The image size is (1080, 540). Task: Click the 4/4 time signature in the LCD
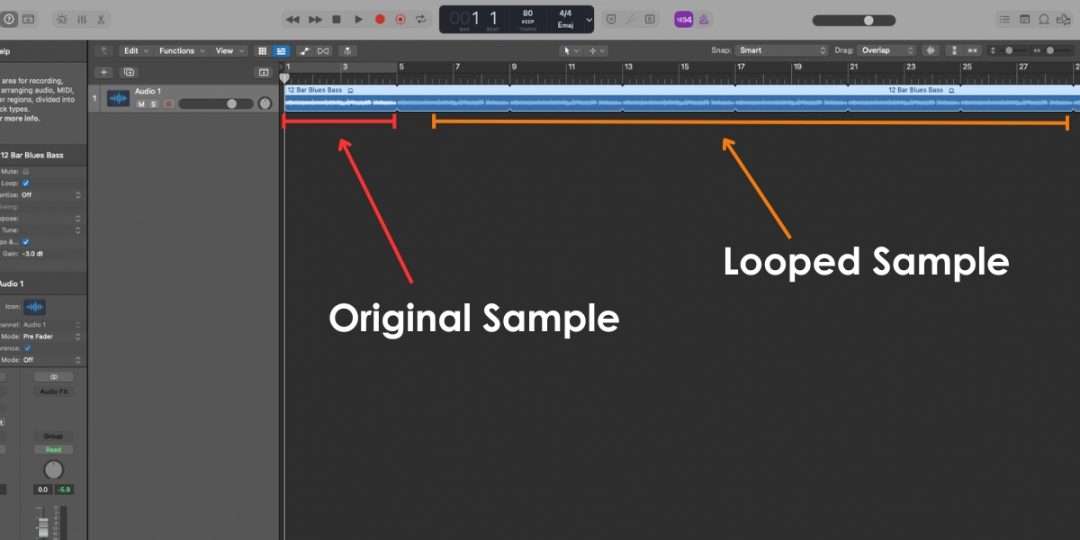pyautogui.click(x=565, y=13)
